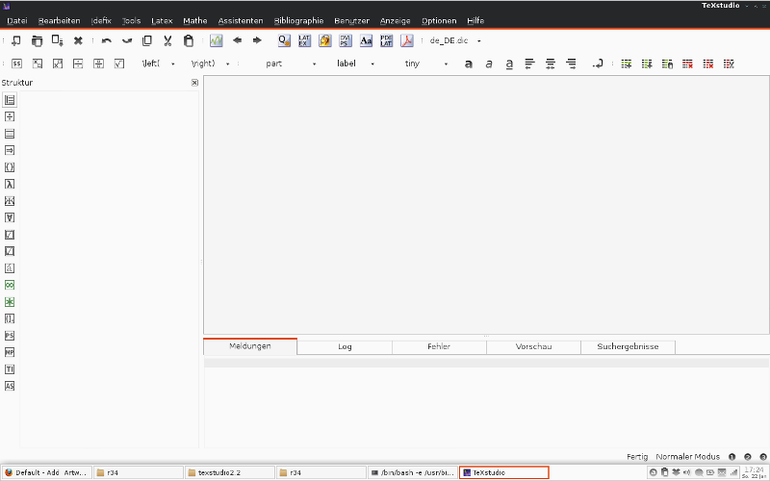Switch side panel to arrow symbols
The height and width of the screenshot is (481, 770).
point(9,150)
